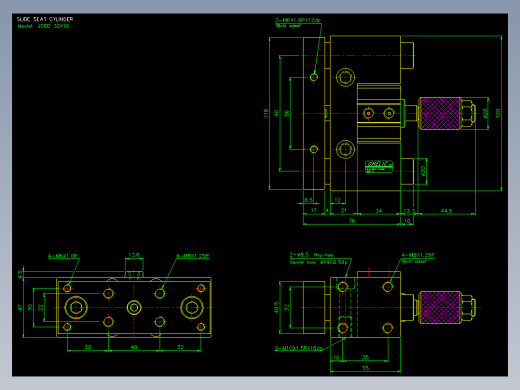Image resolution: width=520 pixels, height=390 pixels.
Task: Click the "30" vertical dimension value
Action: click(x=30, y=307)
